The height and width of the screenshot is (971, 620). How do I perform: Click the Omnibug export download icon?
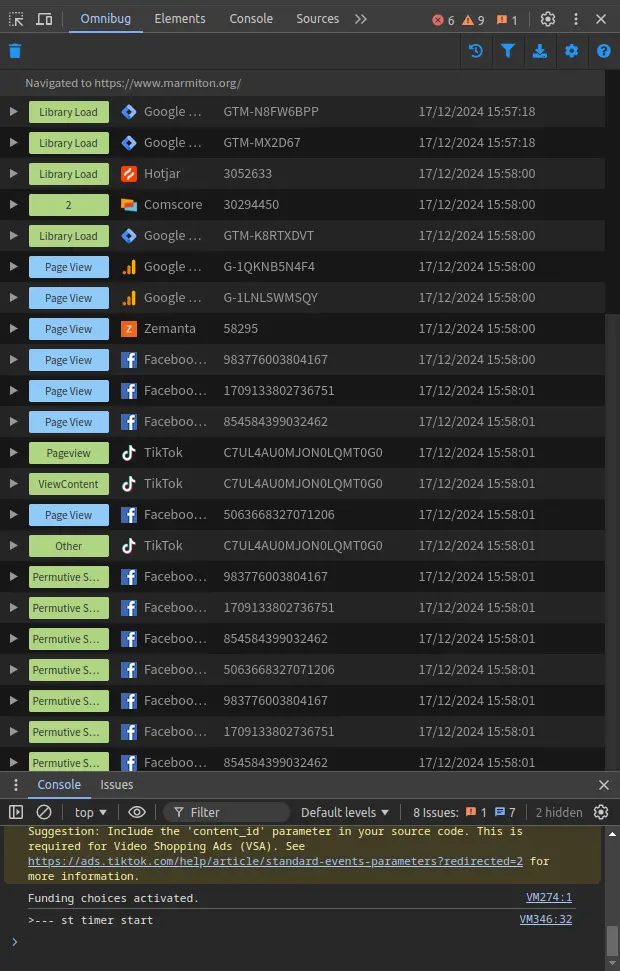click(540, 51)
